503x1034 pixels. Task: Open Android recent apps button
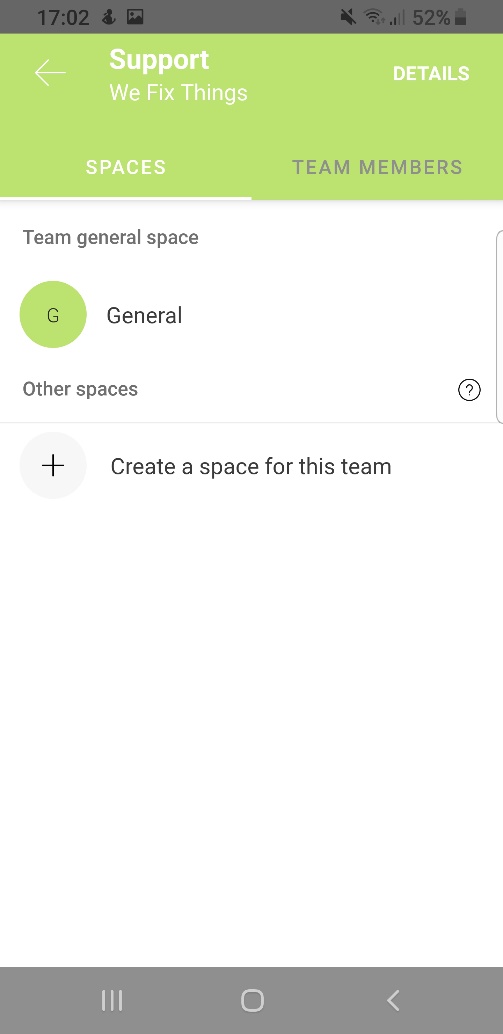pos(112,1001)
